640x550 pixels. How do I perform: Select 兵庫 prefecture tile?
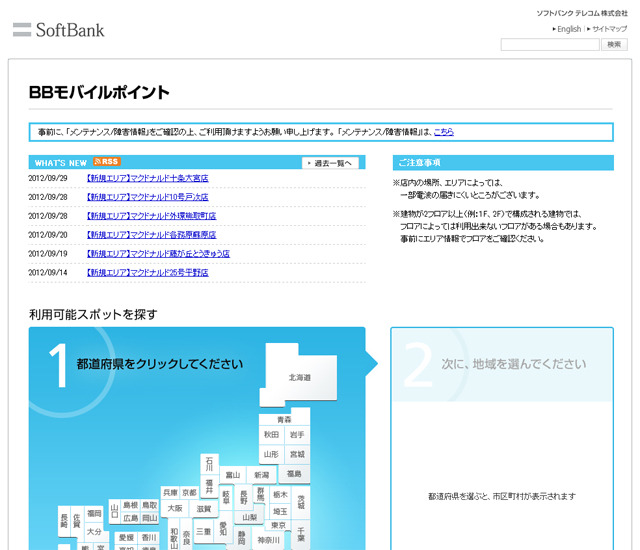coord(170,492)
